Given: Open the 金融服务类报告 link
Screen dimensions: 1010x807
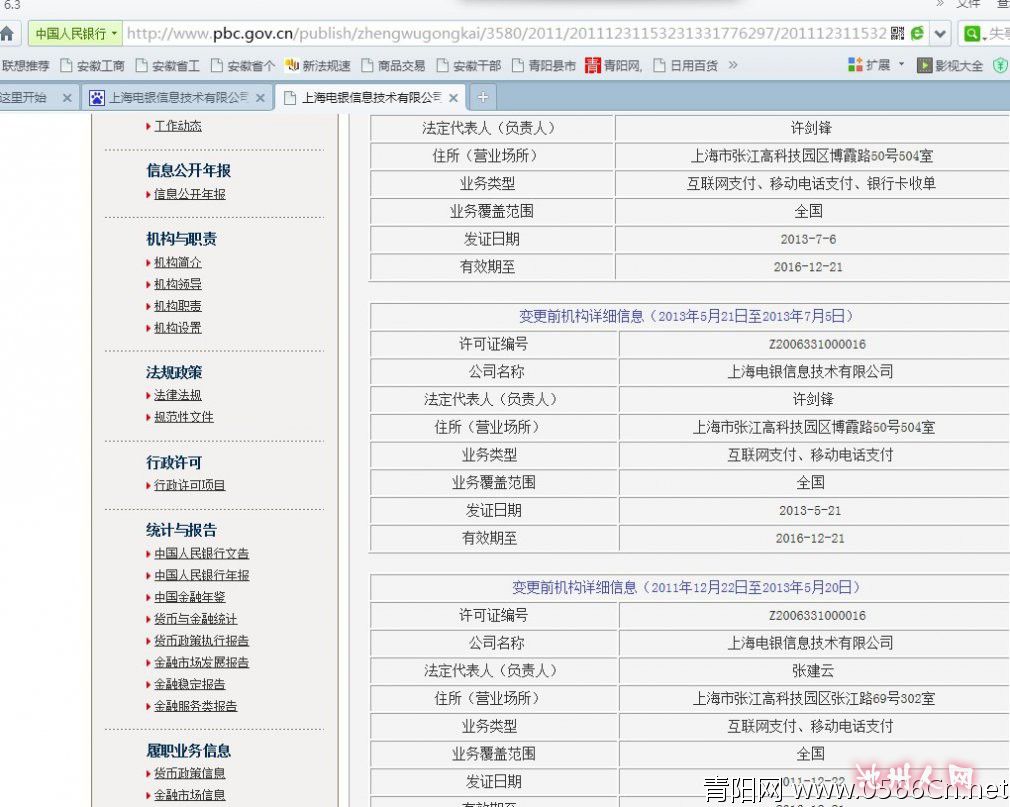Looking at the screenshot, I should (x=196, y=706).
